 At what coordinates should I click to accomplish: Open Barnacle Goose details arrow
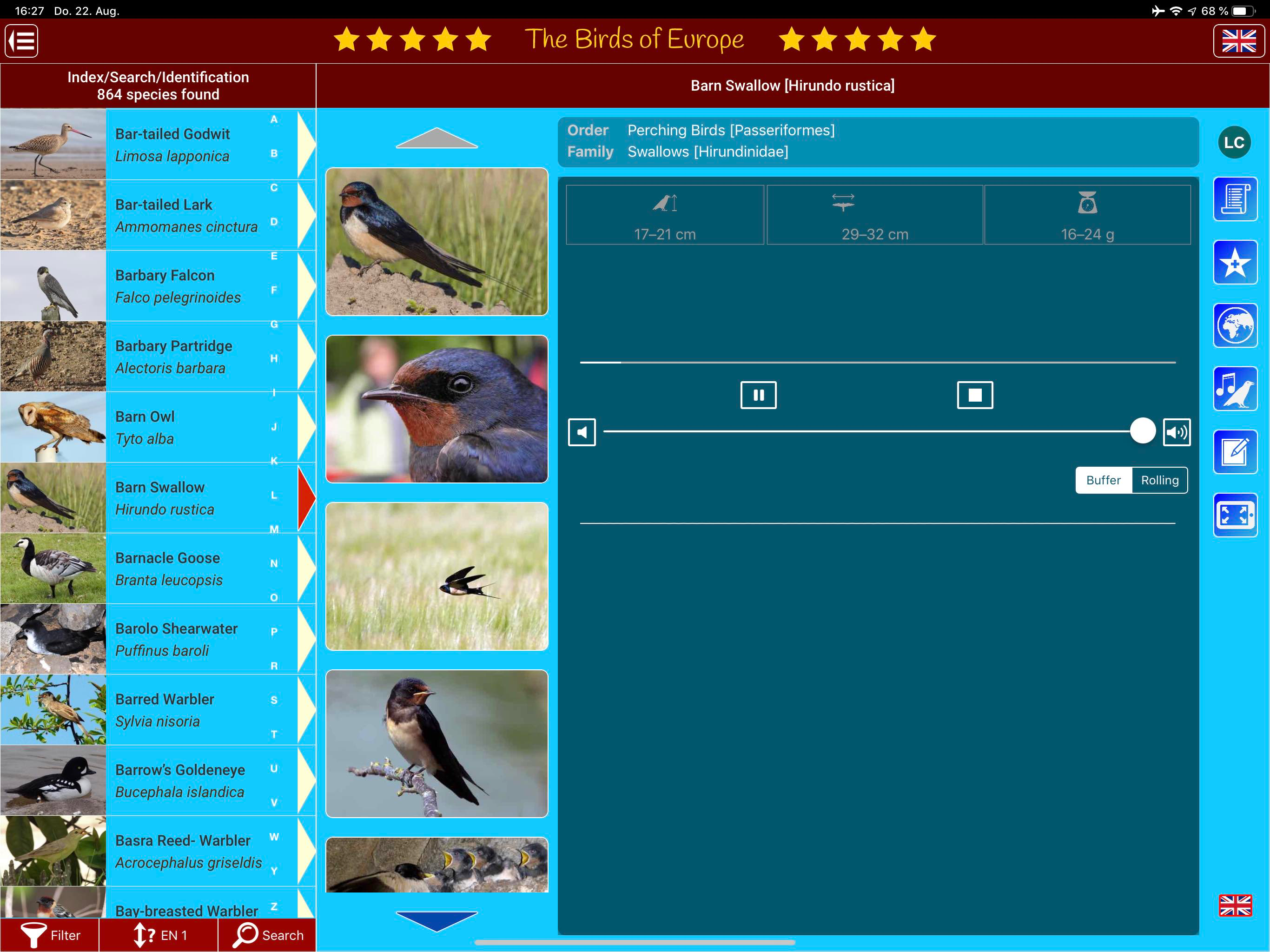pyautogui.click(x=306, y=568)
